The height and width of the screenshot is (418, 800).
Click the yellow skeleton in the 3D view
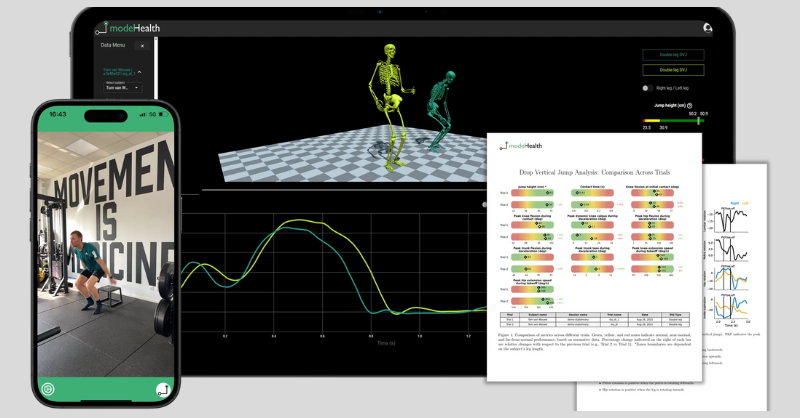pos(390,107)
